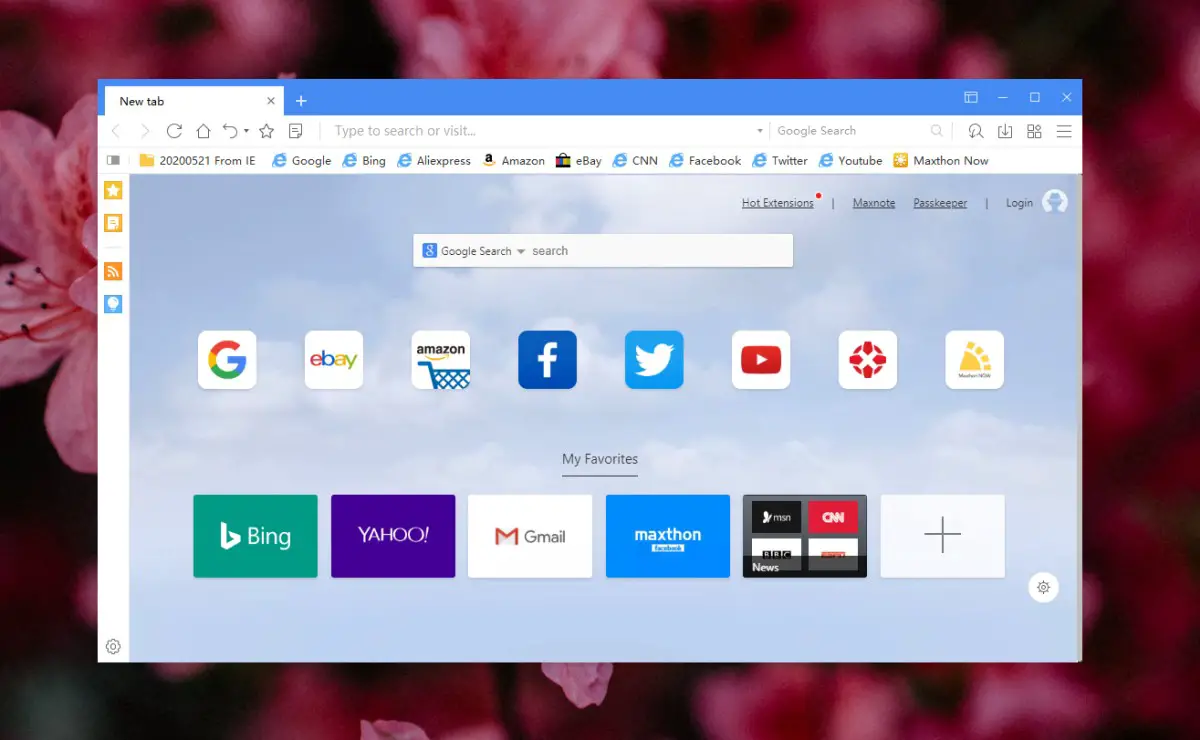1200x740 pixels.
Task: Open the Favorites star sidebar icon
Action: [113, 190]
